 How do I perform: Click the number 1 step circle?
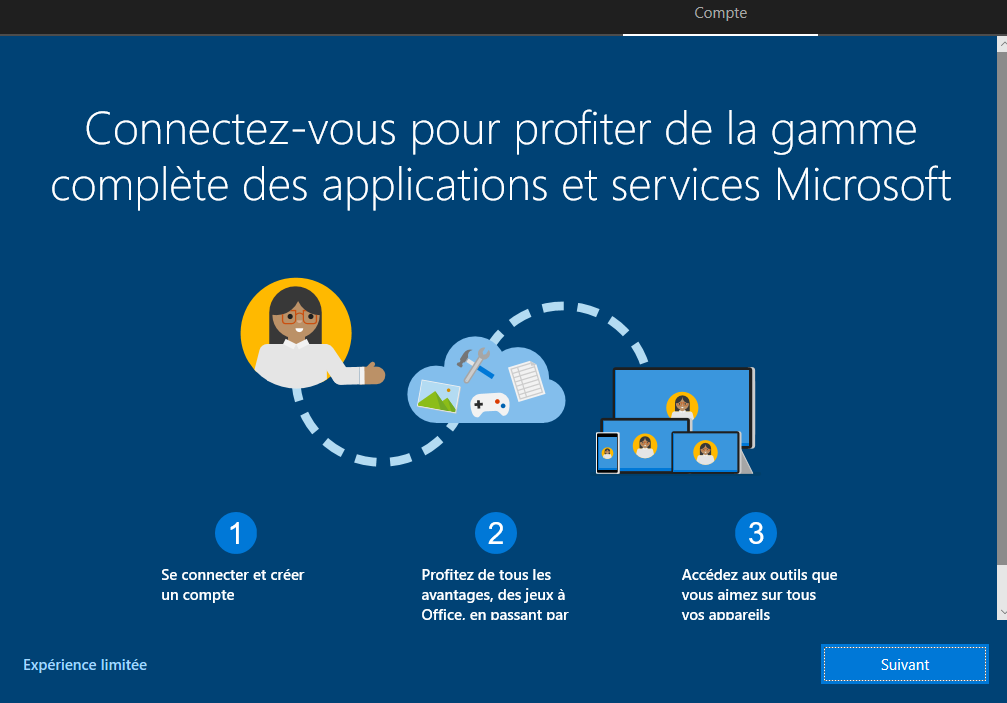(236, 533)
